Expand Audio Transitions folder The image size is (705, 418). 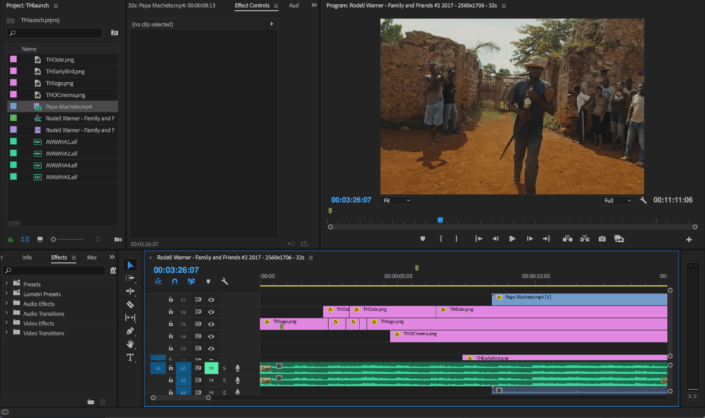(x=6, y=314)
